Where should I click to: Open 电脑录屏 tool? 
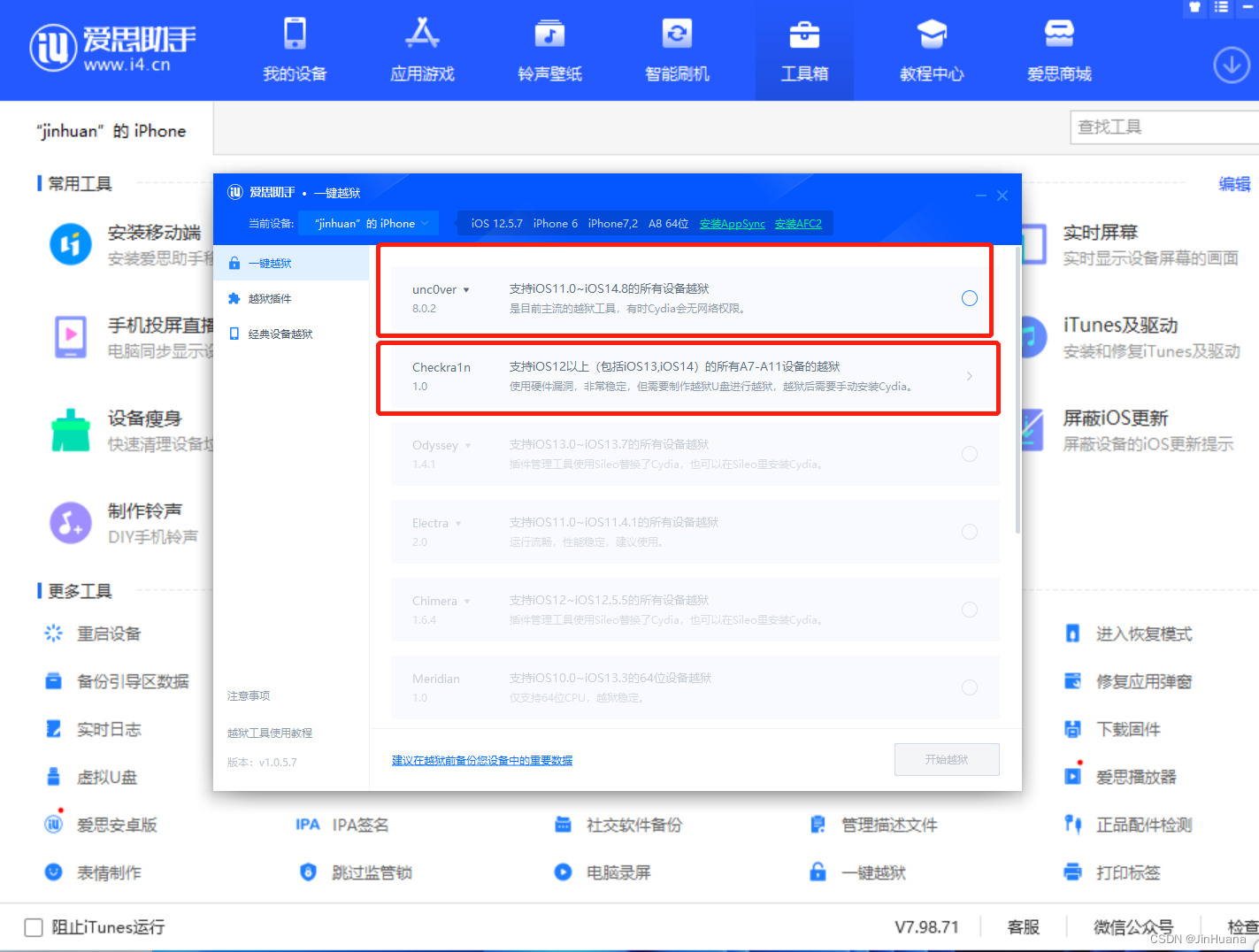(x=602, y=872)
